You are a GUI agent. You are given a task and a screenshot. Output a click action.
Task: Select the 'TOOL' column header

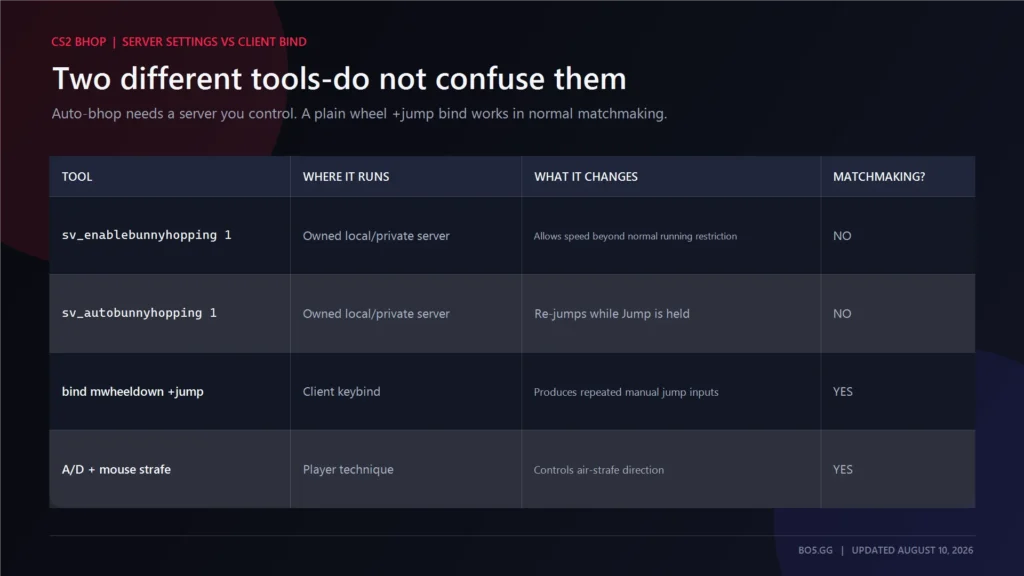click(x=77, y=177)
